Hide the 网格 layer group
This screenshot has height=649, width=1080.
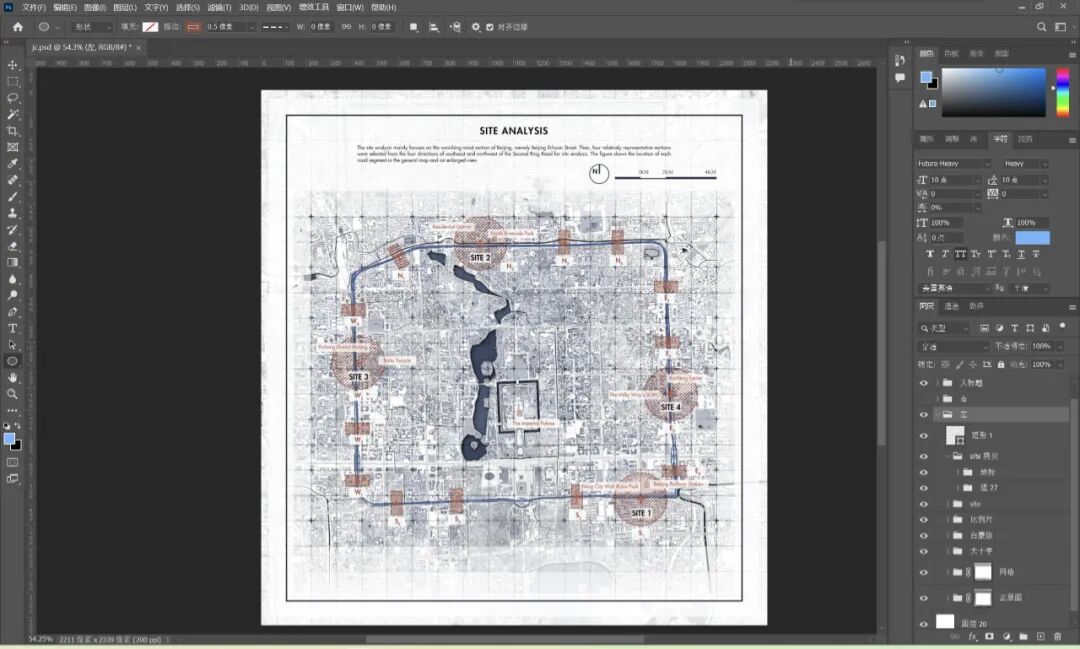[x=924, y=572]
